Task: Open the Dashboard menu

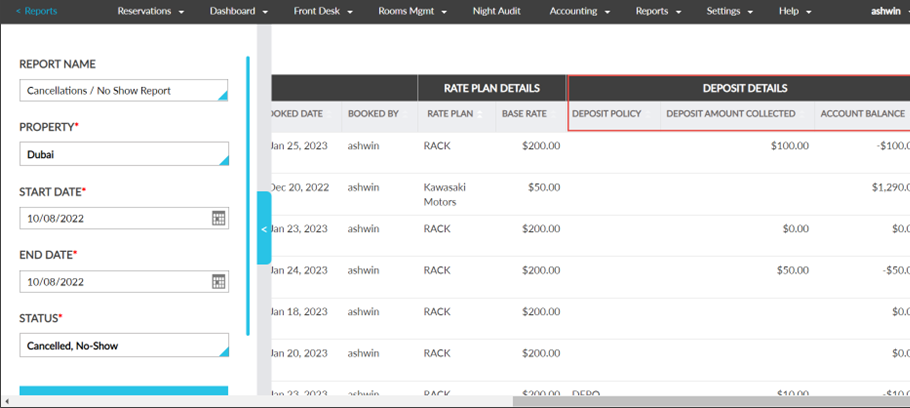Action: point(239,11)
